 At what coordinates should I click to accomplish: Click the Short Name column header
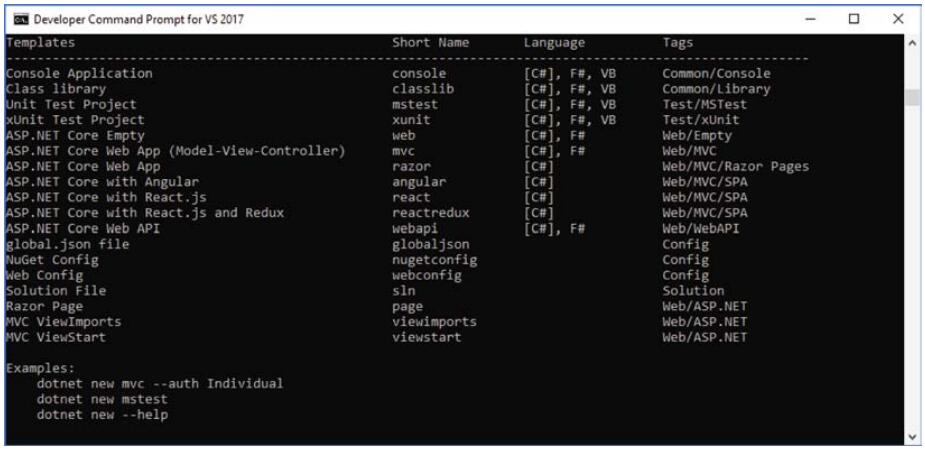(430, 43)
